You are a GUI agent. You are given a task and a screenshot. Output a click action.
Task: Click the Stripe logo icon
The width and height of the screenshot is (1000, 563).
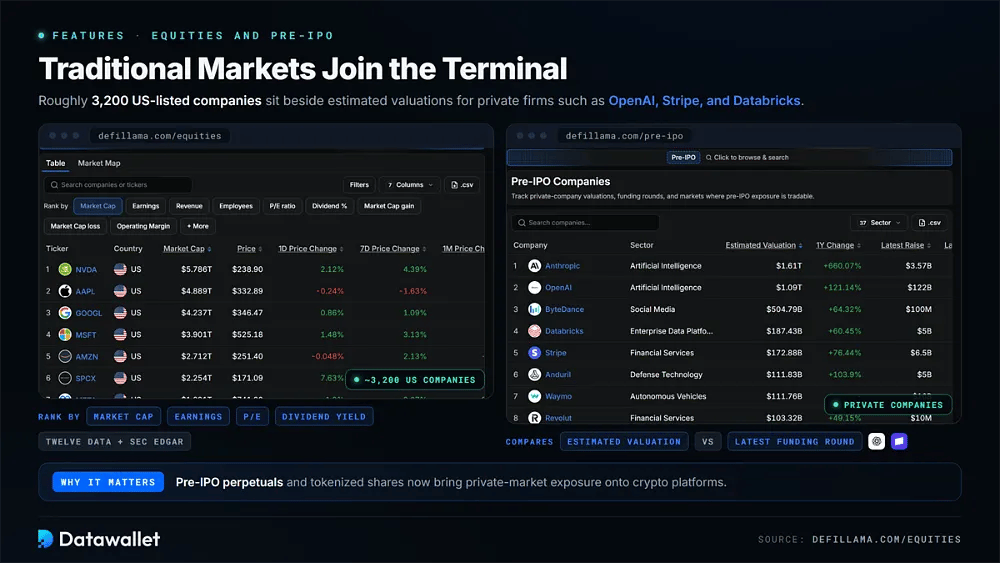click(534, 353)
